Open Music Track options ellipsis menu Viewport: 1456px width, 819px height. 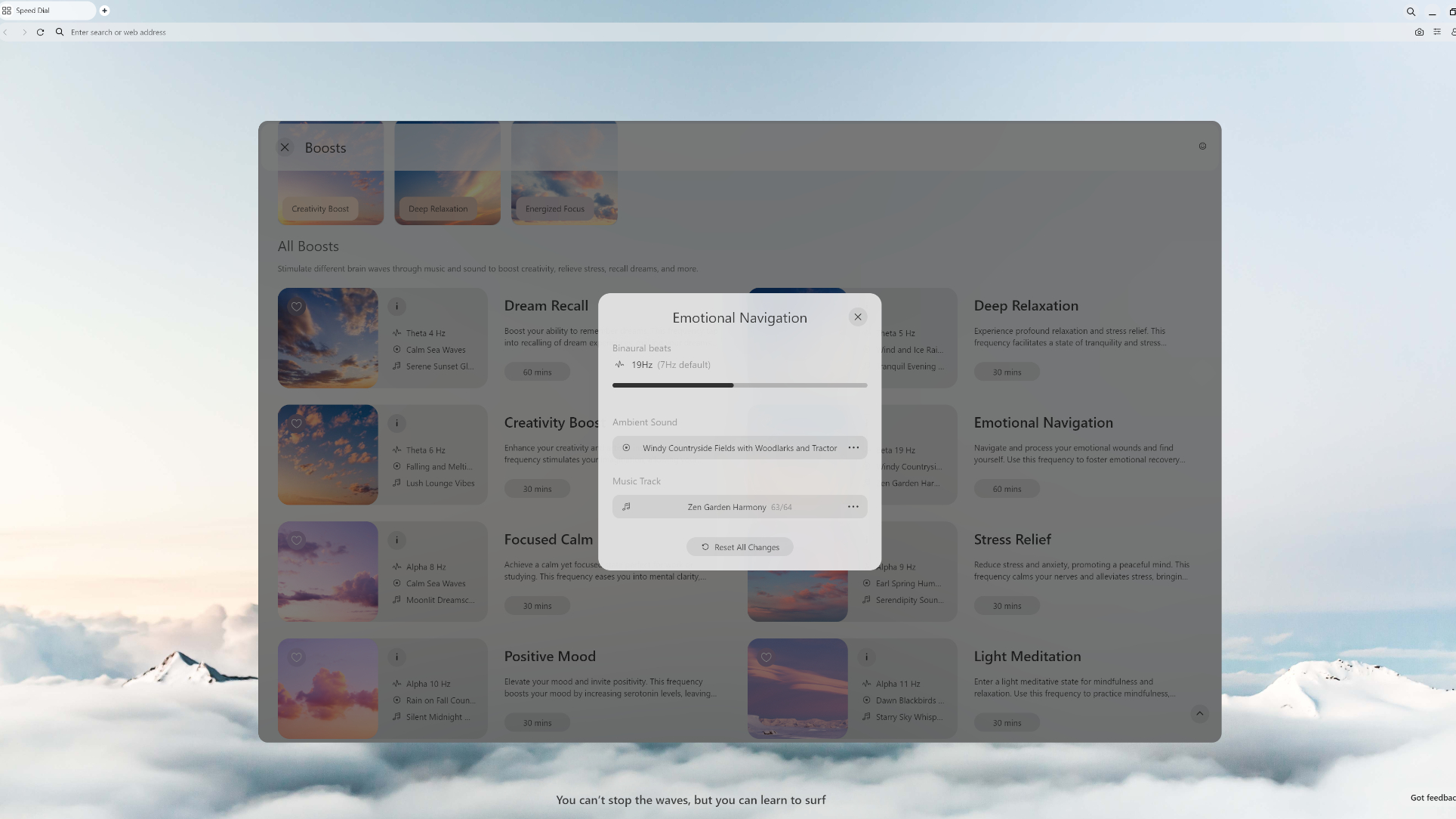click(853, 507)
